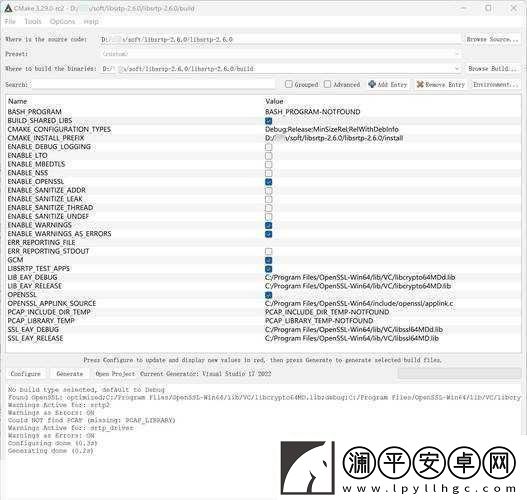Image resolution: width=527 pixels, height=500 pixels.
Task: Click the Name column header
Action: pyautogui.click(x=17, y=101)
